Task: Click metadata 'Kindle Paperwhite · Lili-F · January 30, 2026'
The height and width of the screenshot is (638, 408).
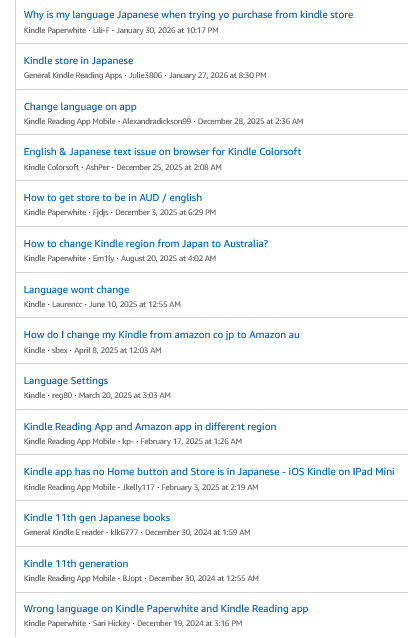Action: (x=121, y=31)
